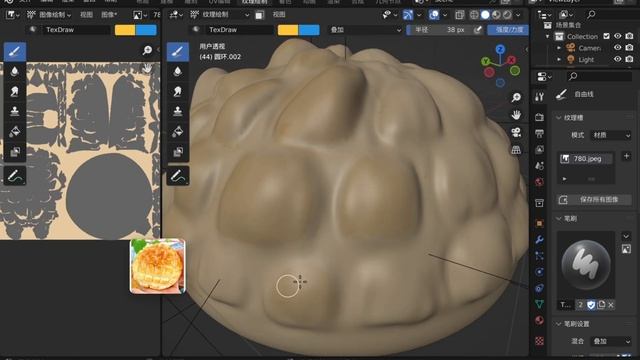
Task: Select the Mask tool in the image editor
Action: (15, 152)
